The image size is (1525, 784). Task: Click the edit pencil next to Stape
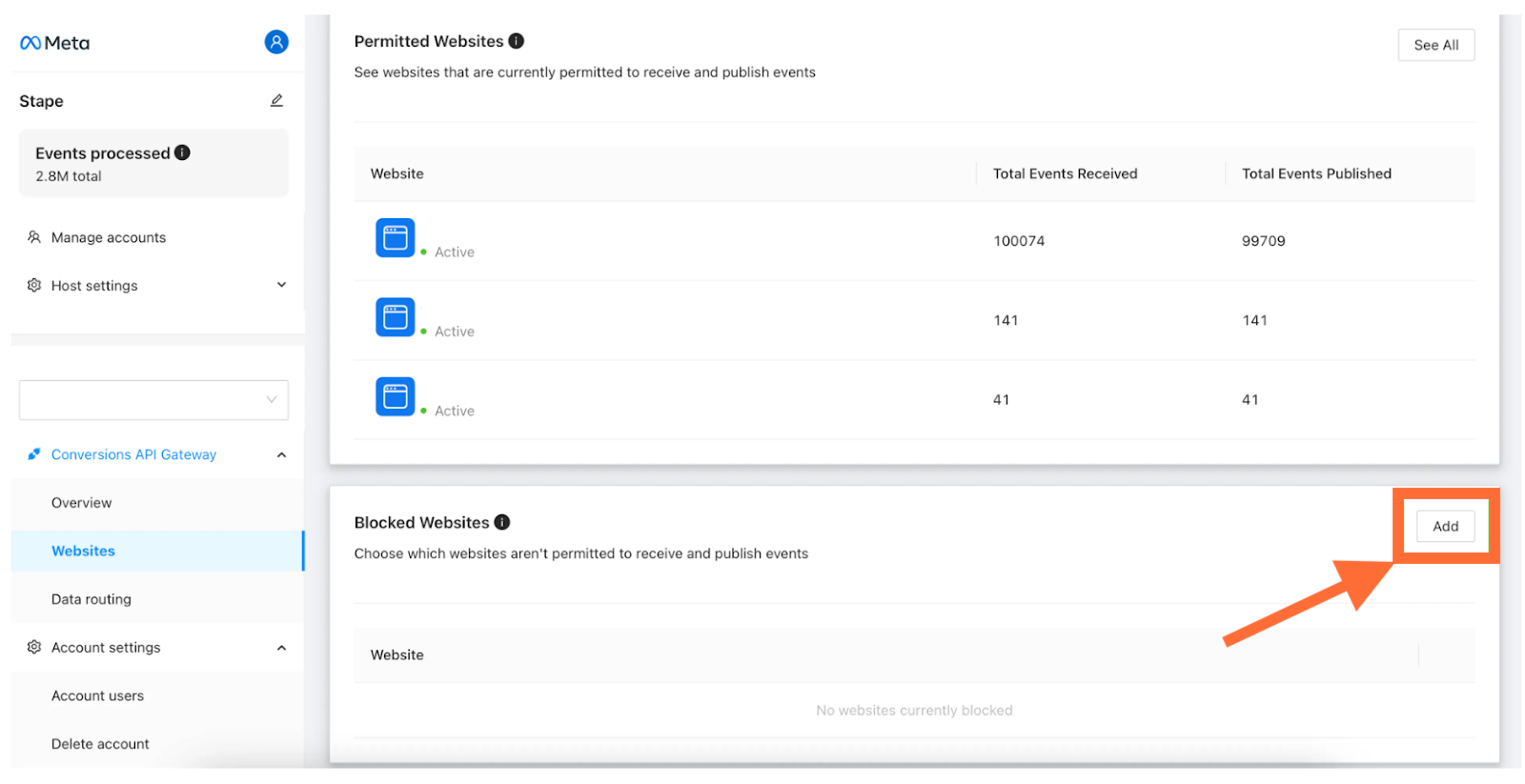coord(276,100)
